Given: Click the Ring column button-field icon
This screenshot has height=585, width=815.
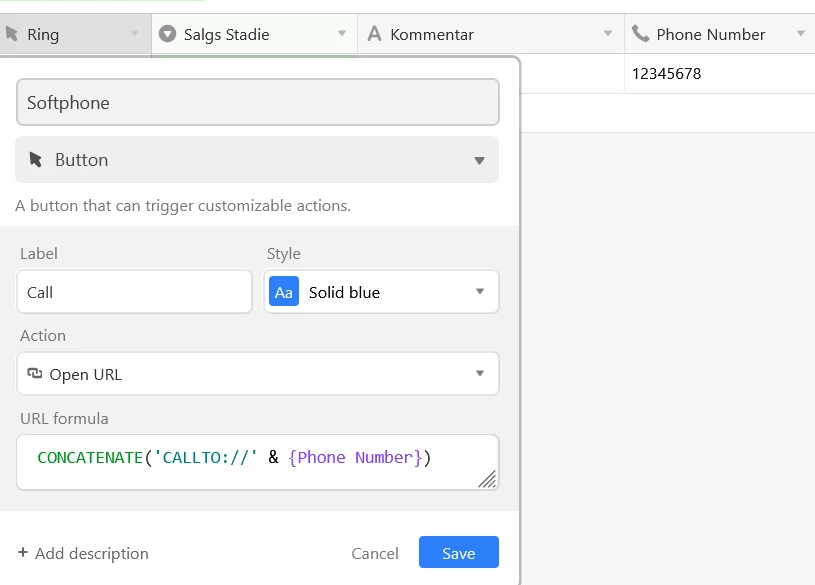Looking at the screenshot, I should click(12, 34).
